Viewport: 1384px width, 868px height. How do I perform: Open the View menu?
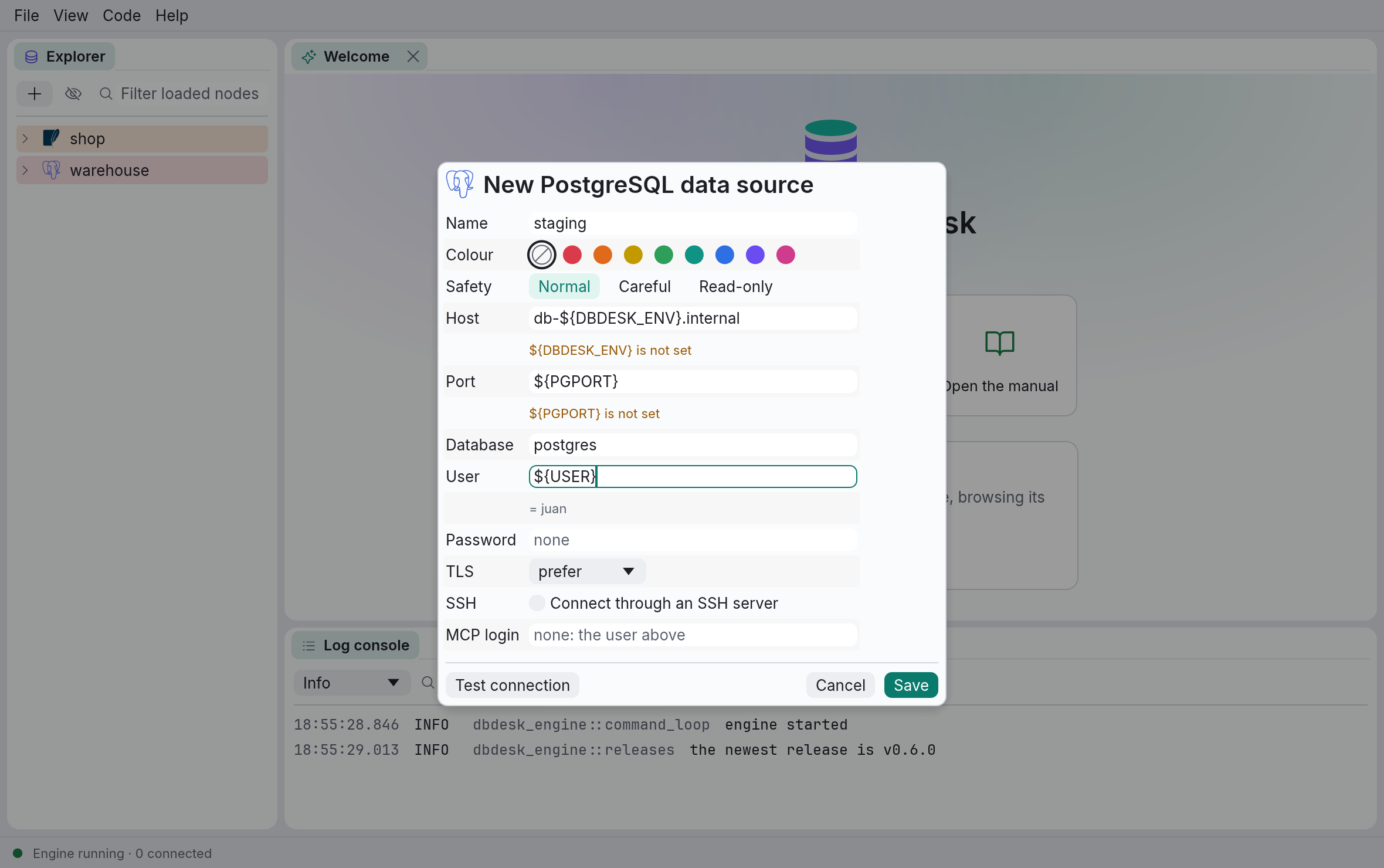point(70,15)
